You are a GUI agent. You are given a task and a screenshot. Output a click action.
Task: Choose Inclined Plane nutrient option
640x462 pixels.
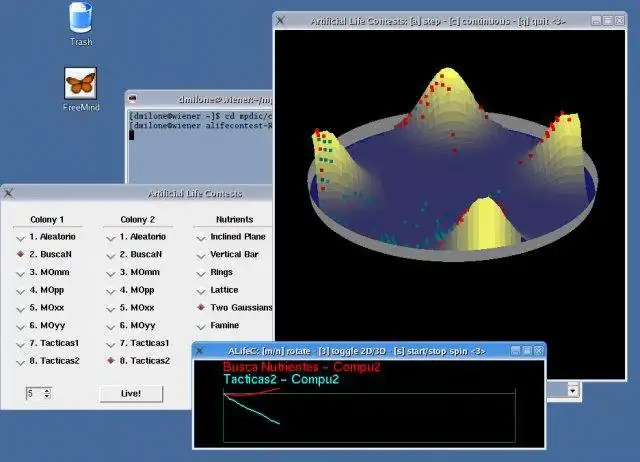pyautogui.click(x=231, y=237)
